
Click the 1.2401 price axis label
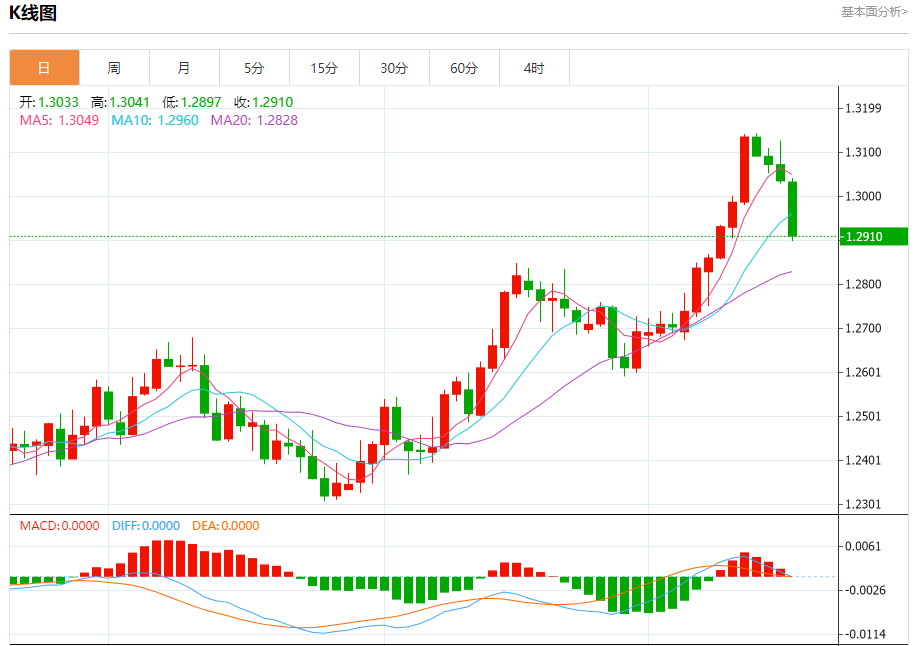tap(863, 460)
